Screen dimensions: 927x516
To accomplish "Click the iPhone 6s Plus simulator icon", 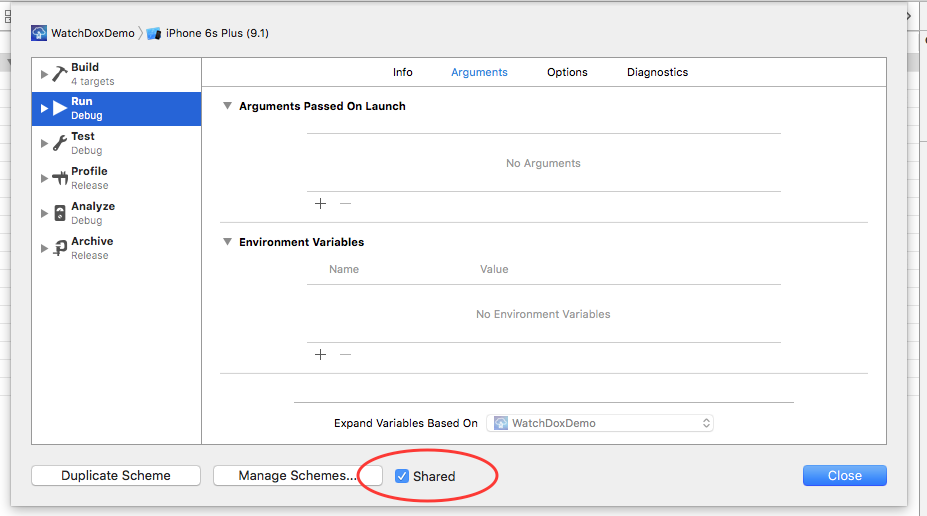I will [x=154, y=33].
